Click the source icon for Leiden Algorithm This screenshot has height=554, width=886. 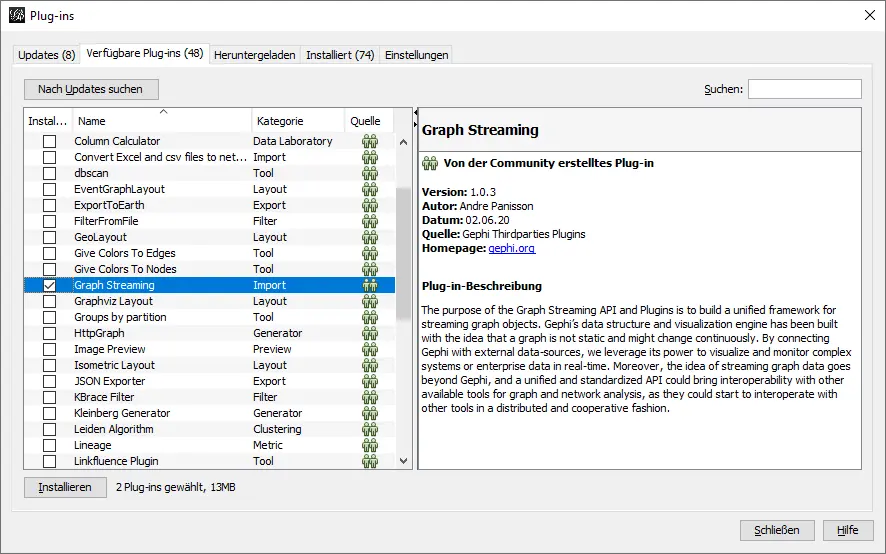click(x=370, y=429)
